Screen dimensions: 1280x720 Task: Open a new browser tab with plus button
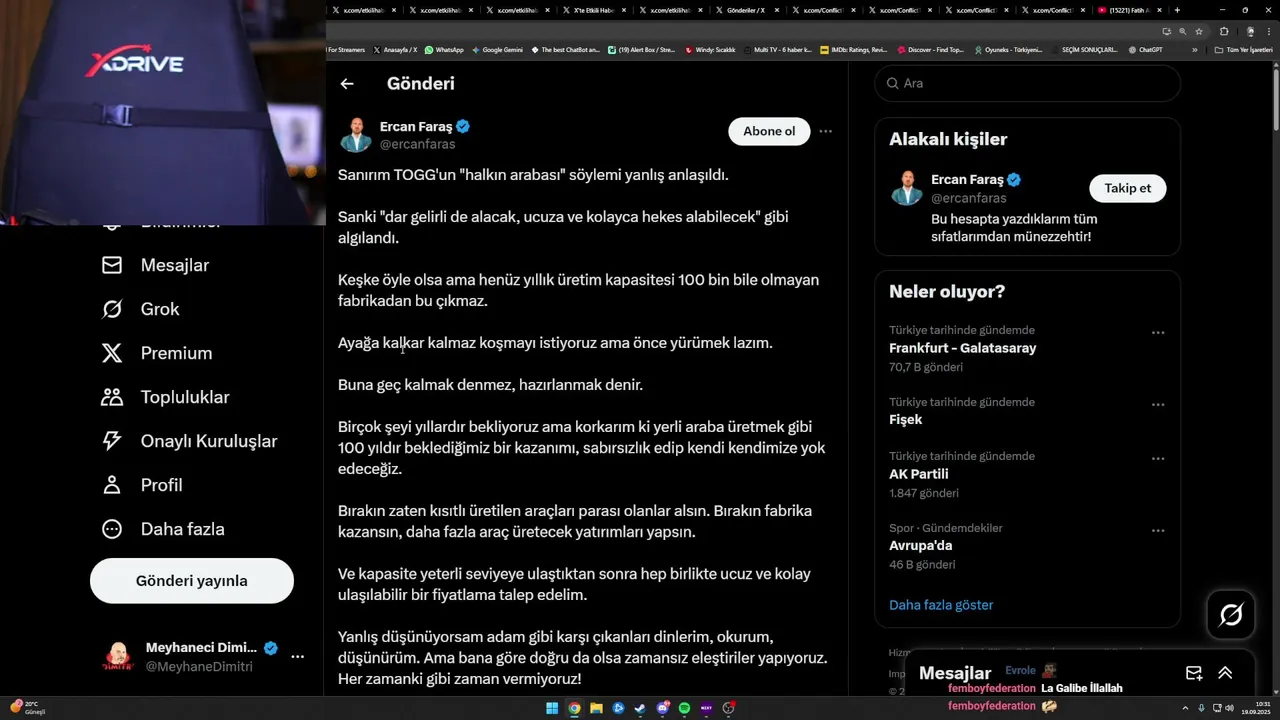click(x=1177, y=10)
